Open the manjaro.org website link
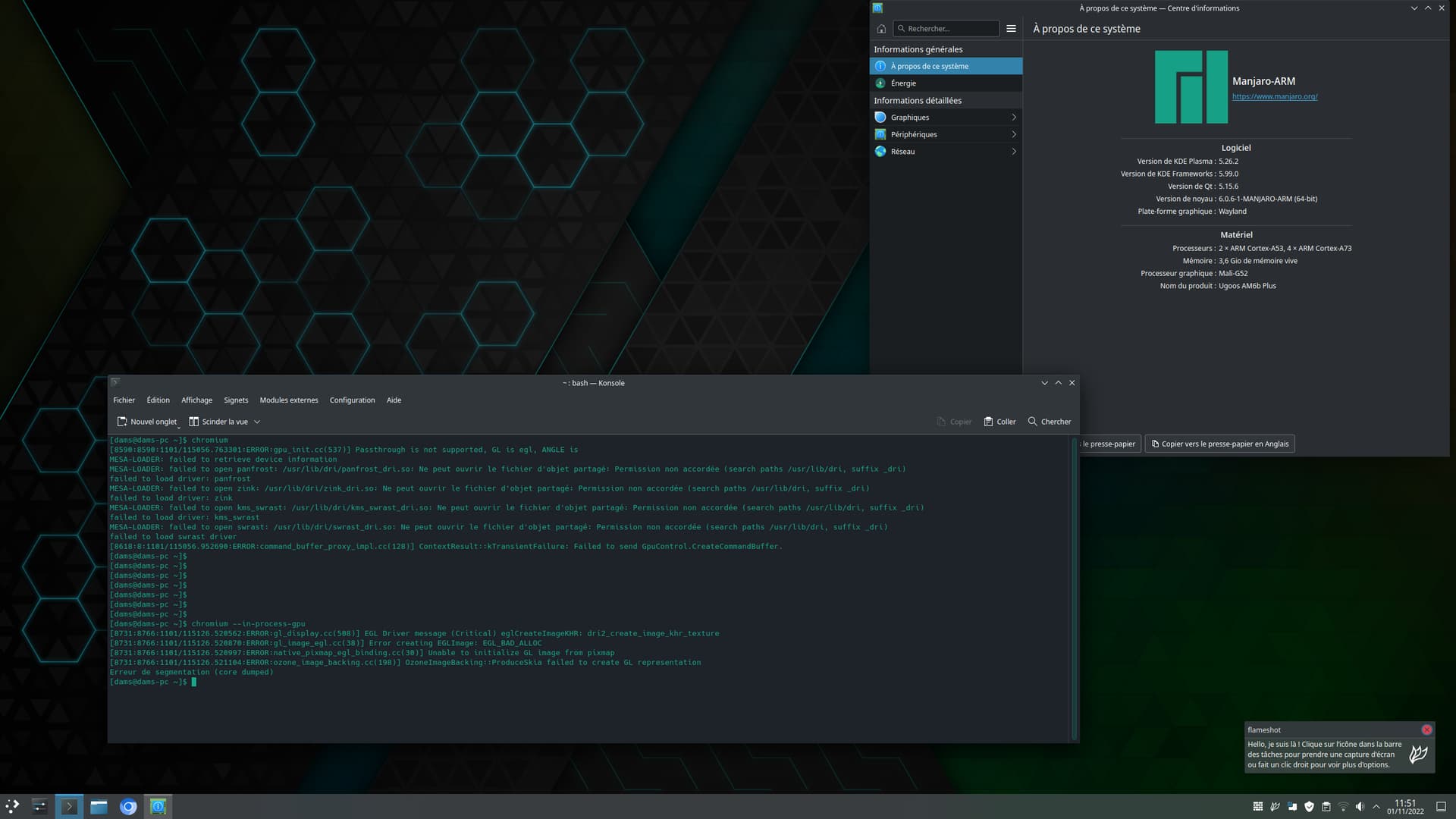 [1274, 96]
